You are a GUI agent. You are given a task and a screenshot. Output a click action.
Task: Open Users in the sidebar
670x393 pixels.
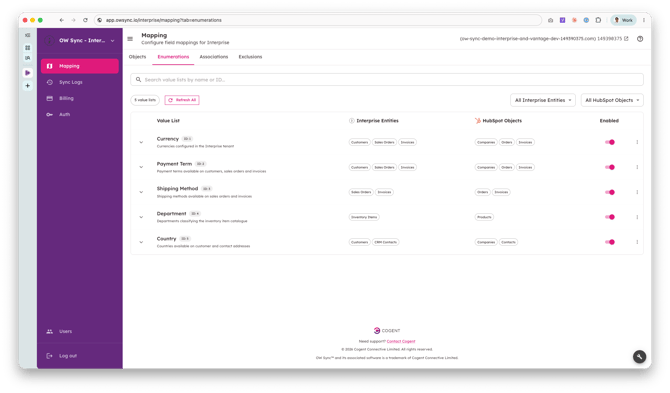coord(80,331)
